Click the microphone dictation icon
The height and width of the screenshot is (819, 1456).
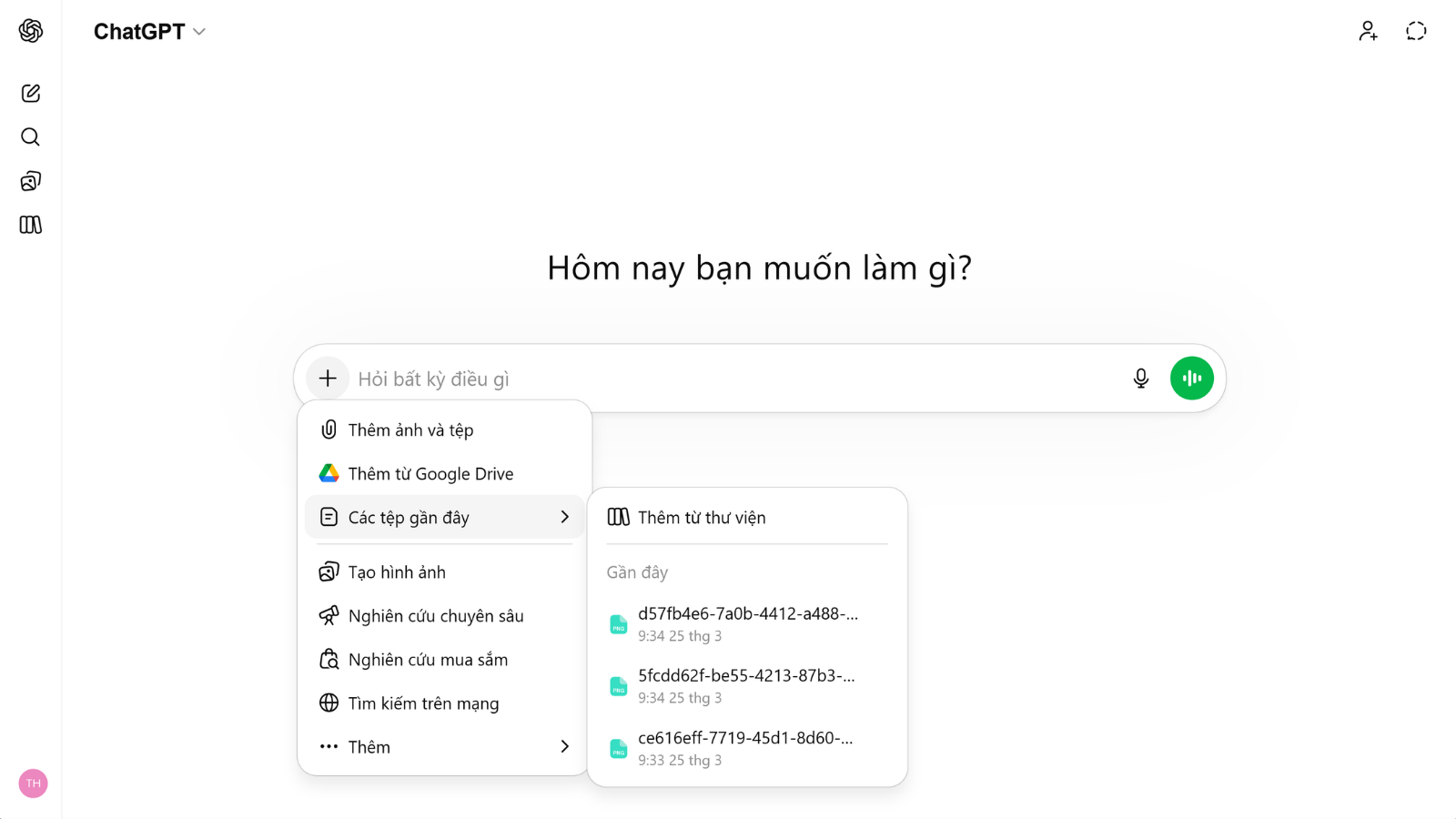click(x=1140, y=379)
